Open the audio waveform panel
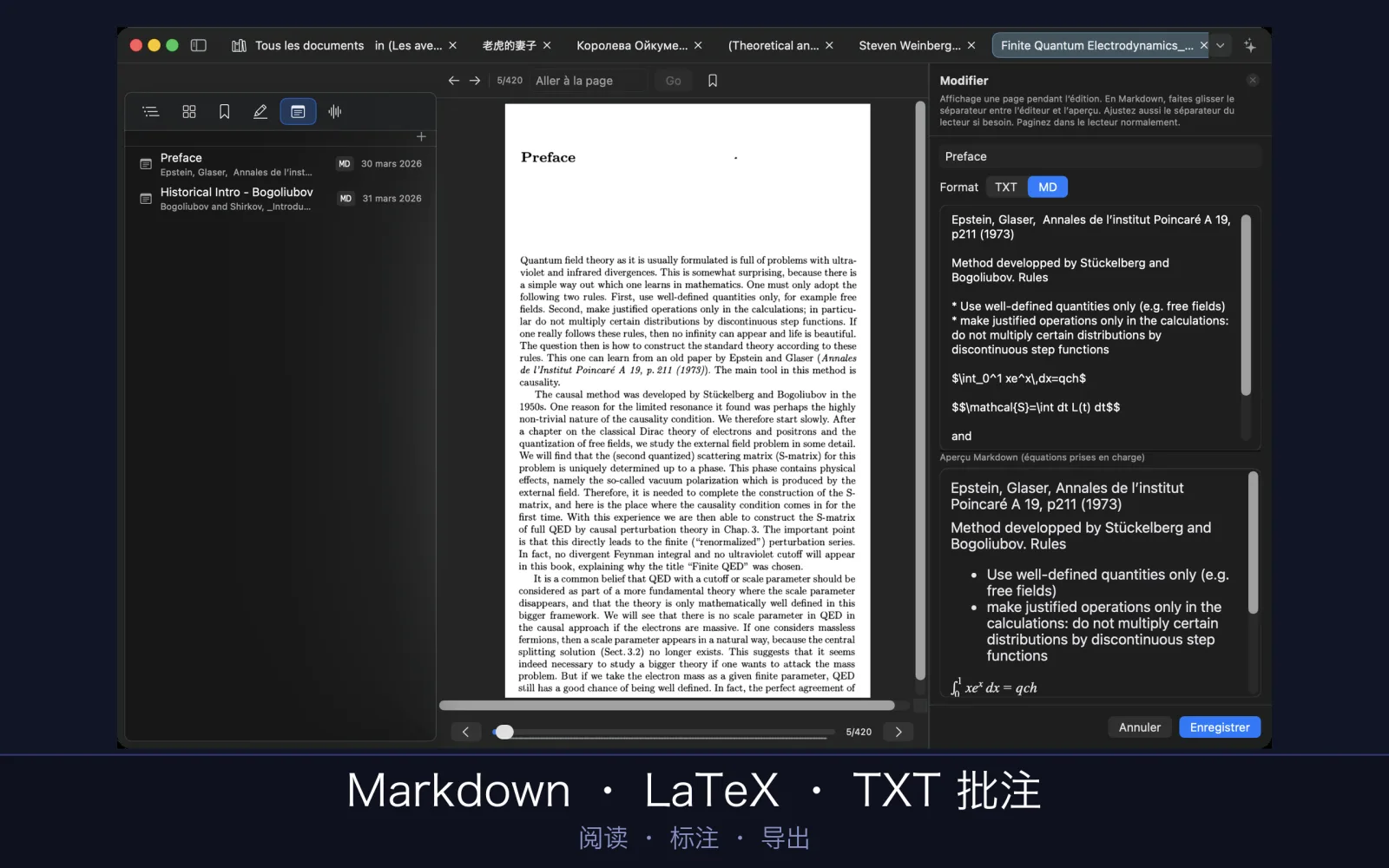The height and width of the screenshot is (868, 1389). tap(335, 111)
